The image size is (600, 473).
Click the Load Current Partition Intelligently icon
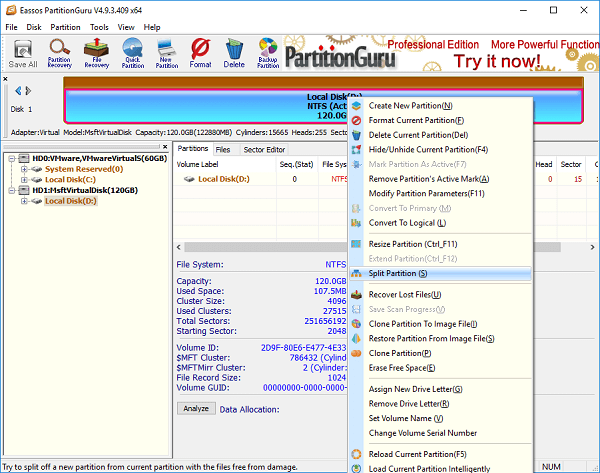356,468
